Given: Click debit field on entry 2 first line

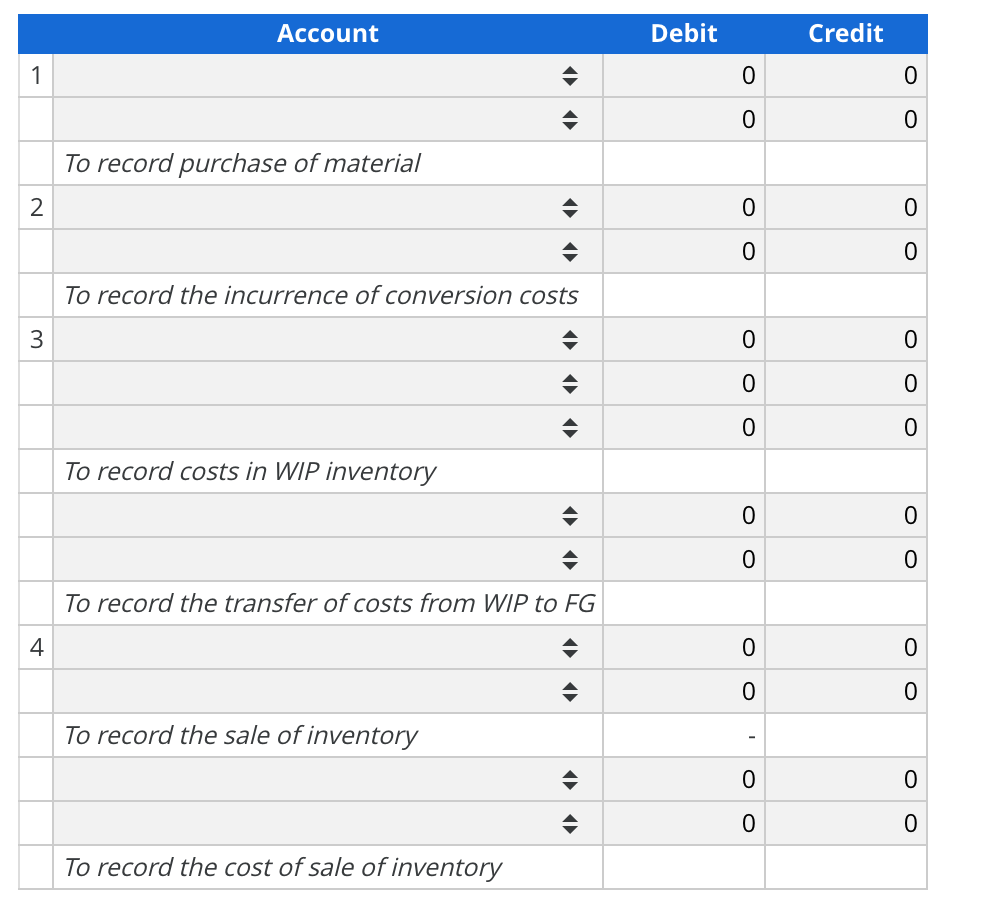Looking at the screenshot, I should pyautogui.click(x=684, y=208).
